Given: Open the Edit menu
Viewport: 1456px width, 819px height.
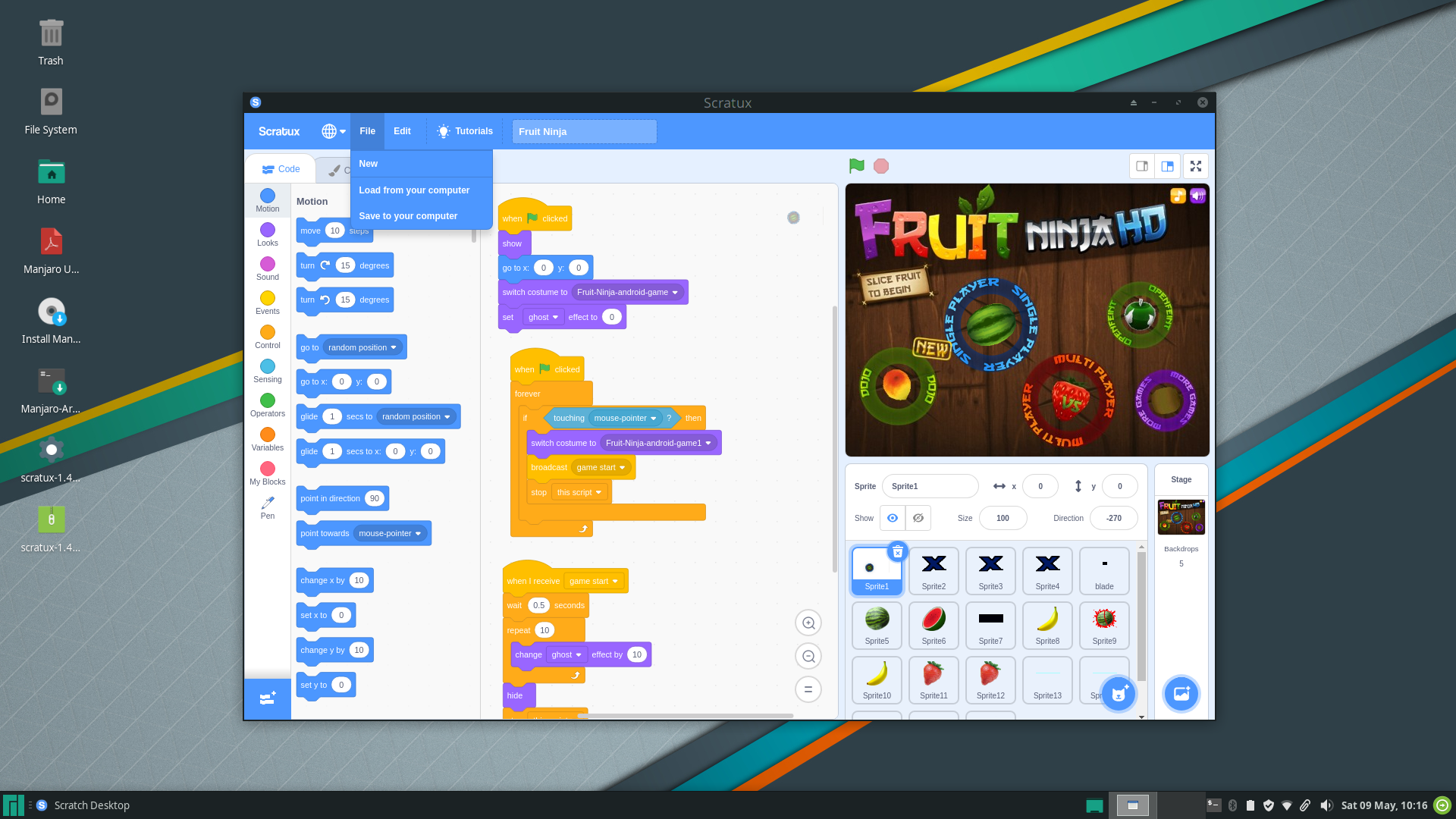Looking at the screenshot, I should point(402,131).
